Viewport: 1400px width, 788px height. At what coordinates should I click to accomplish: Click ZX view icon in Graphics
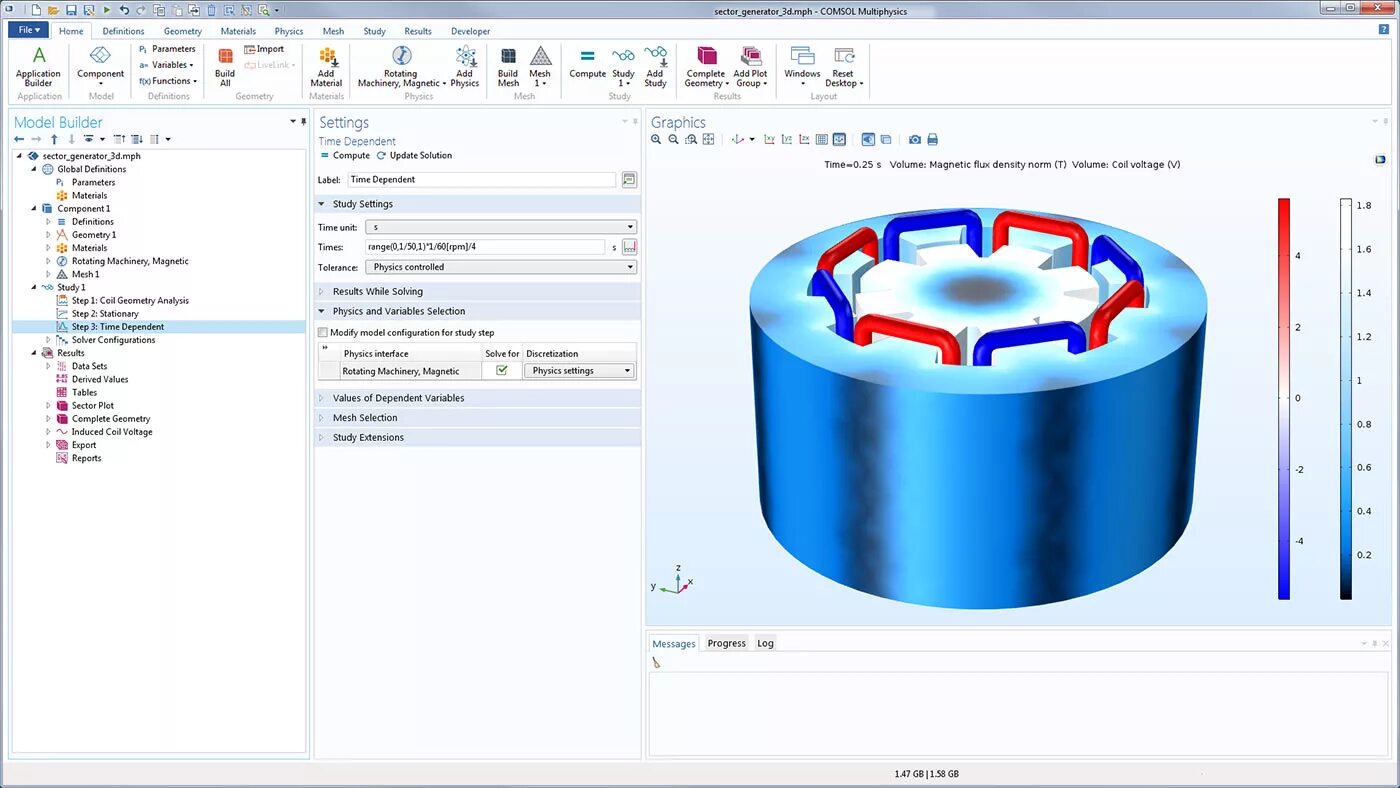804,139
